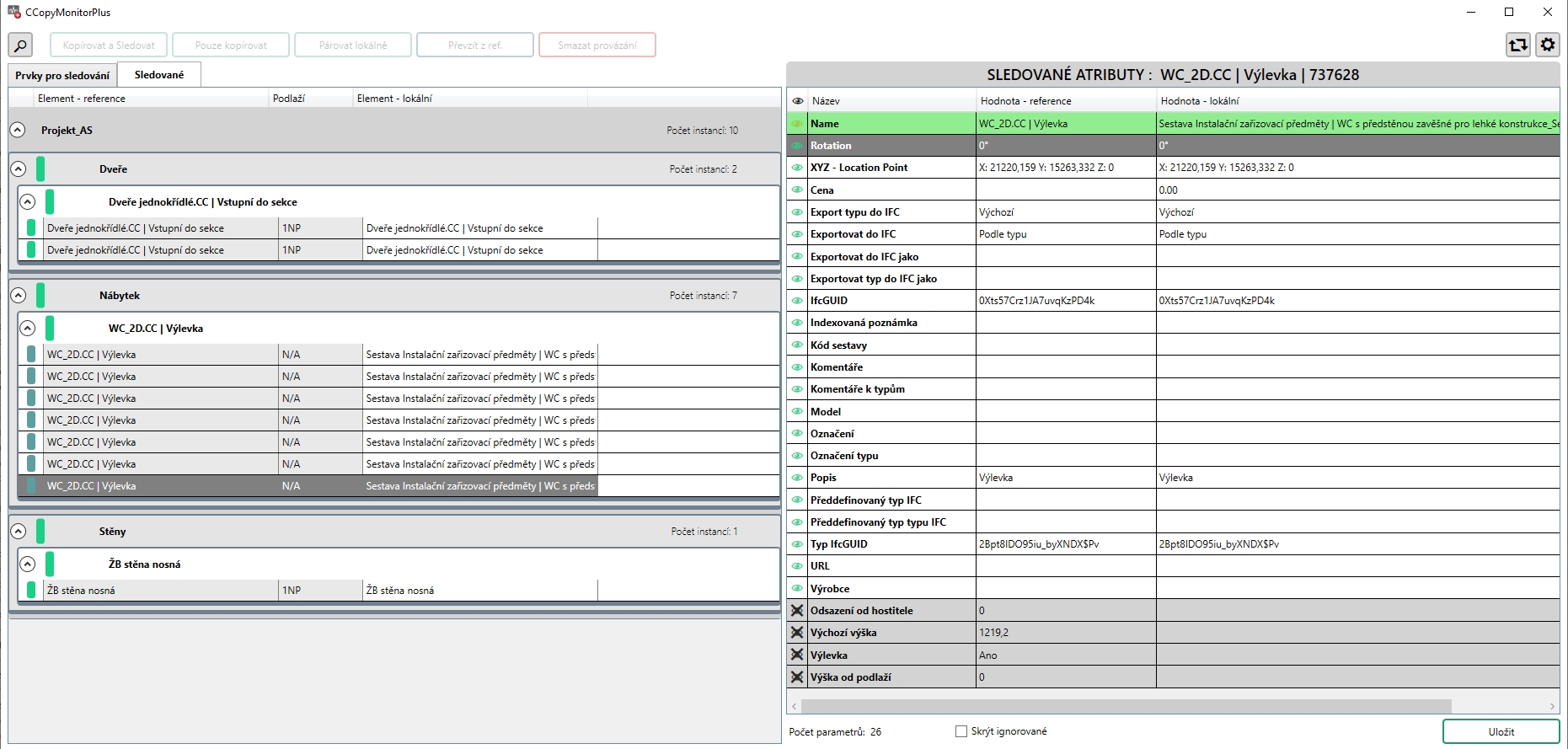Click the Podlaží column header
Screen dimensions: 1568x749
coord(311,99)
